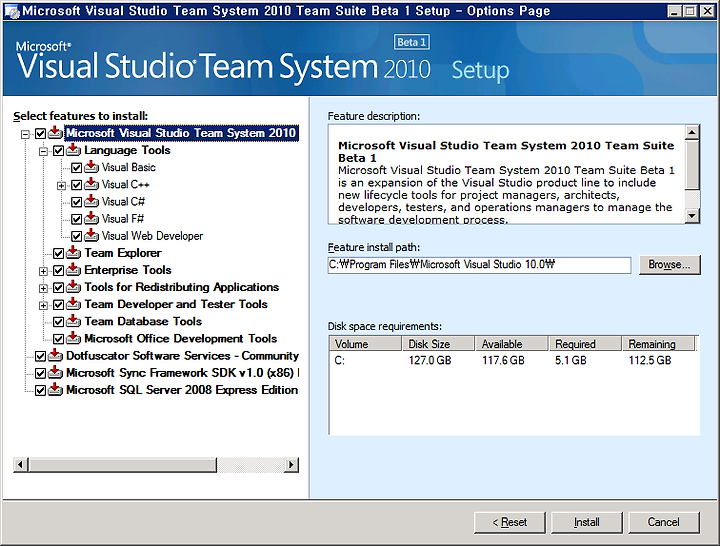Viewport: 720px width, 546px height.
Task: Click install icon for Team Developer and Tester Tools
Action: (x=73, y=304)
